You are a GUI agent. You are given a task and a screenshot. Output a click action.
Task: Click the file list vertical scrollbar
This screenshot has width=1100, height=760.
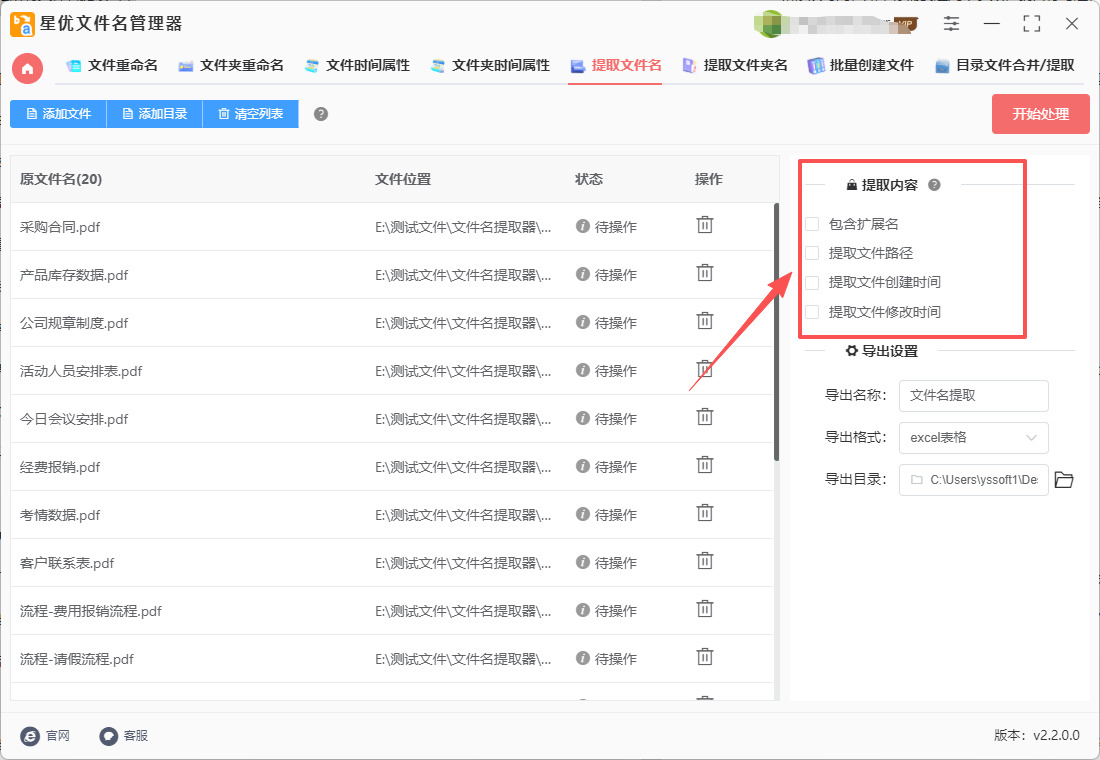pyautogui.click(x=776, y=330)
